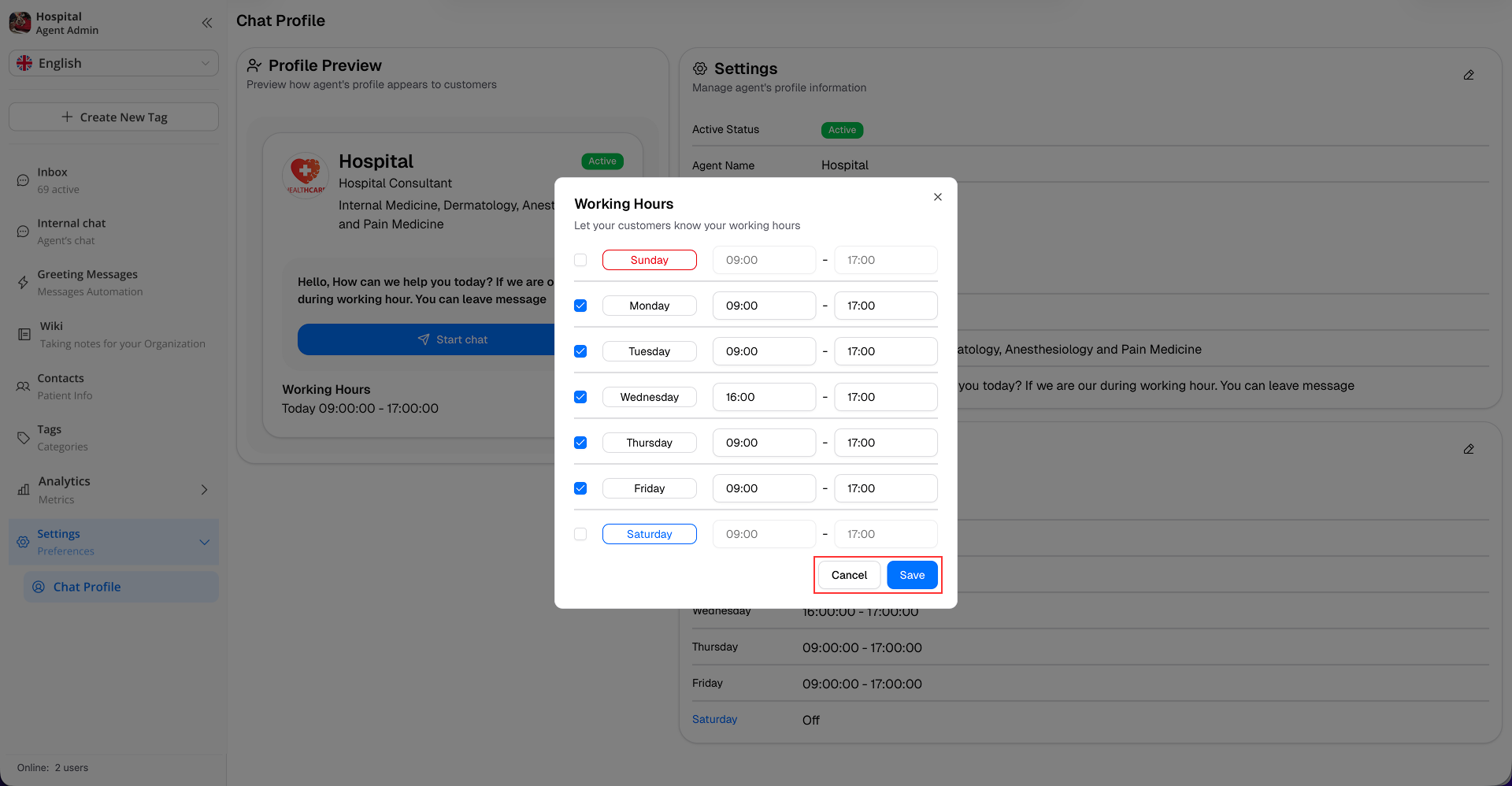Select Chat Profile in the sidebar

point(87,587)
